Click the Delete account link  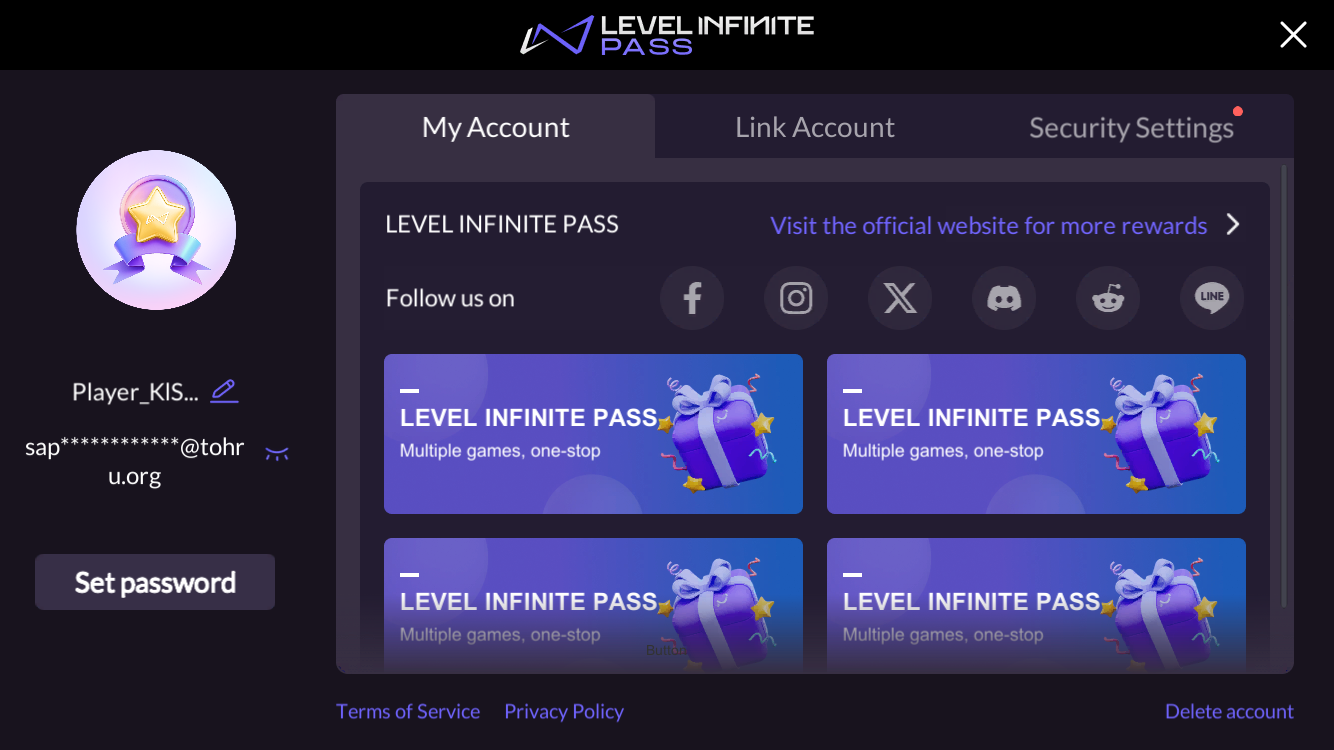1229,711
